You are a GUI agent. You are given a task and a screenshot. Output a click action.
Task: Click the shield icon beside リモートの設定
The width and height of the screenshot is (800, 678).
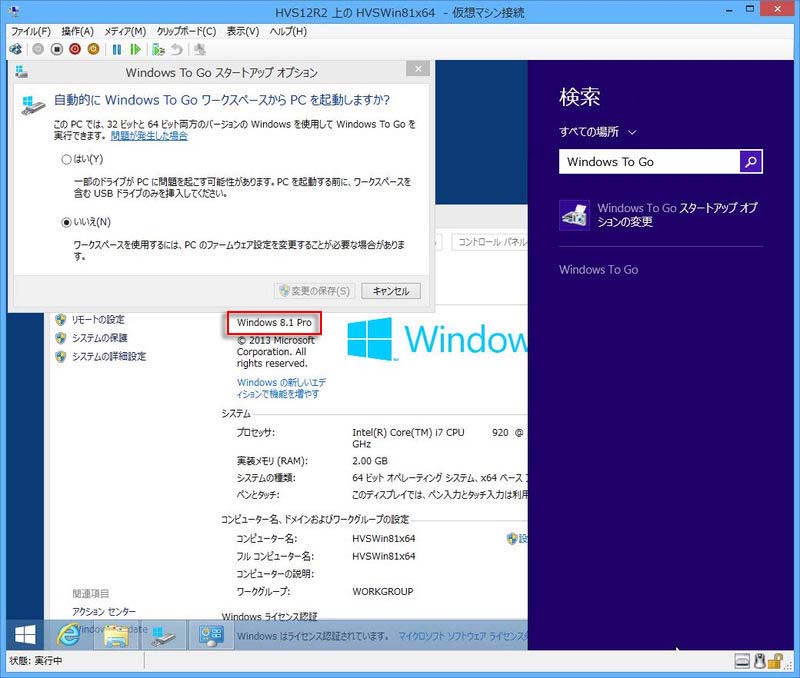[x=61, y=319]
